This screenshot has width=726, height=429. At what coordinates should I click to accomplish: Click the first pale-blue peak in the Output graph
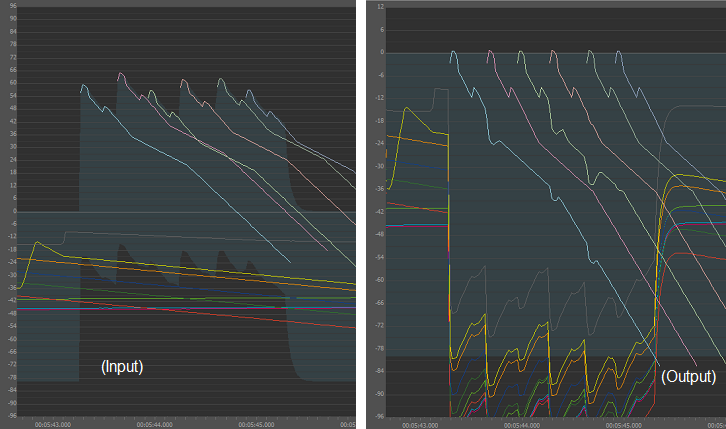(x=453, y=54)
